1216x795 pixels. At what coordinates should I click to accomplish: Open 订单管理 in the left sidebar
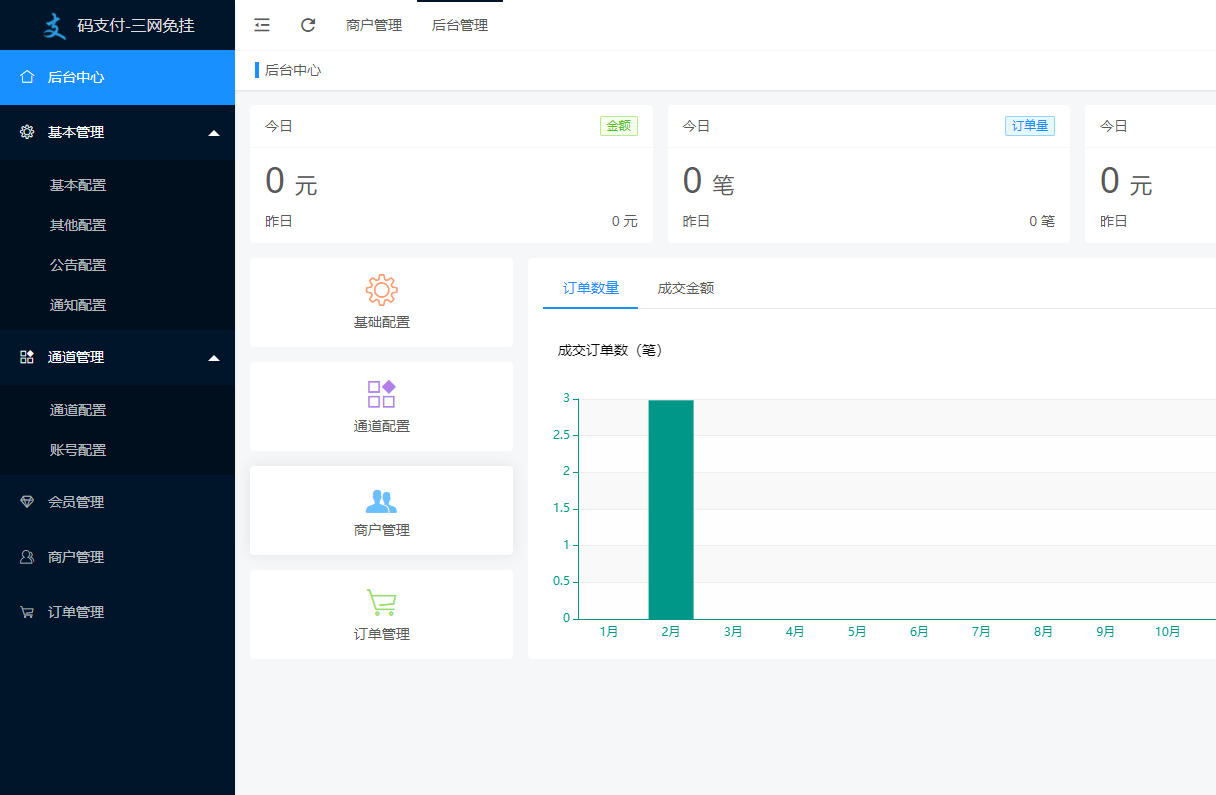pyautogui.click(x=76, y=612)
